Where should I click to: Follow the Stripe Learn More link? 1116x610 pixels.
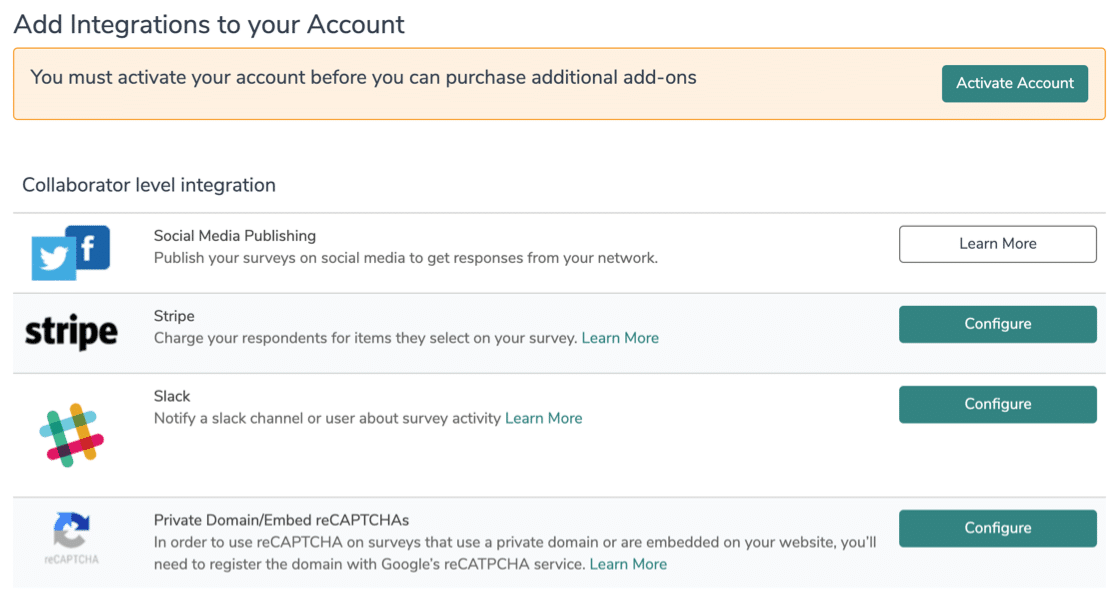(620, 338)
